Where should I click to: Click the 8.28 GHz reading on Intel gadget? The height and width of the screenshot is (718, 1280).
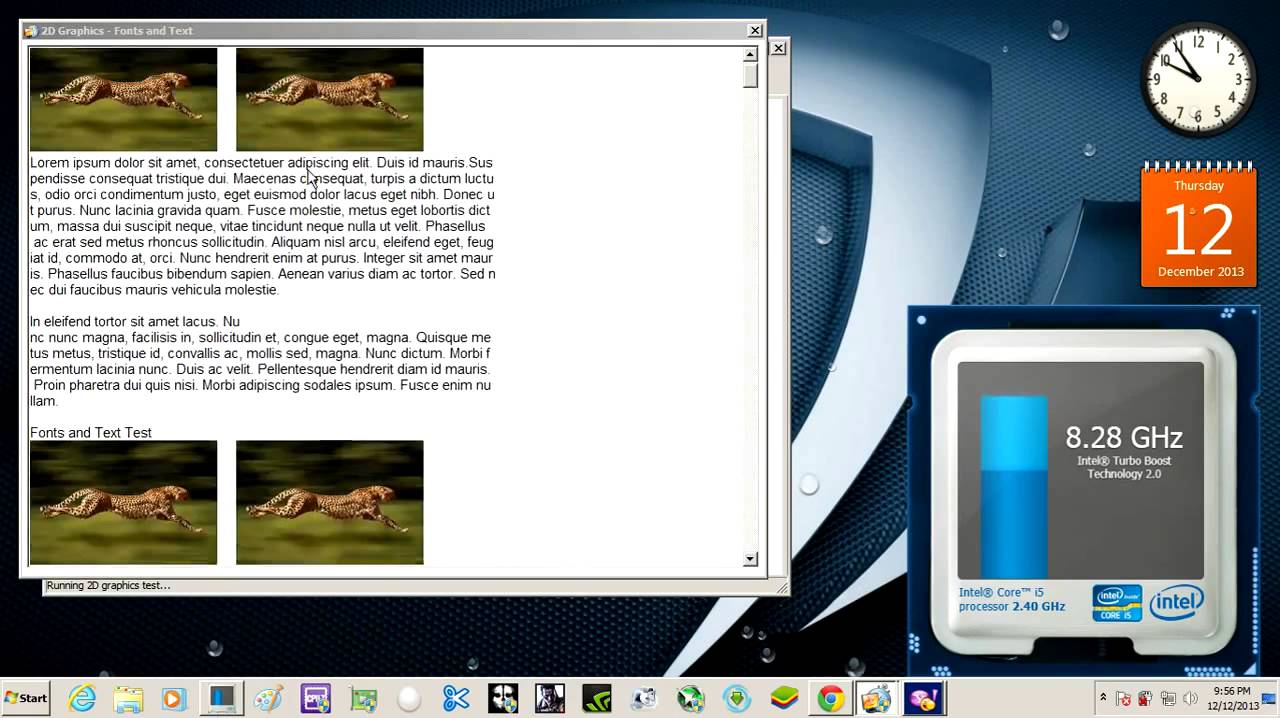pos(1124,438)
